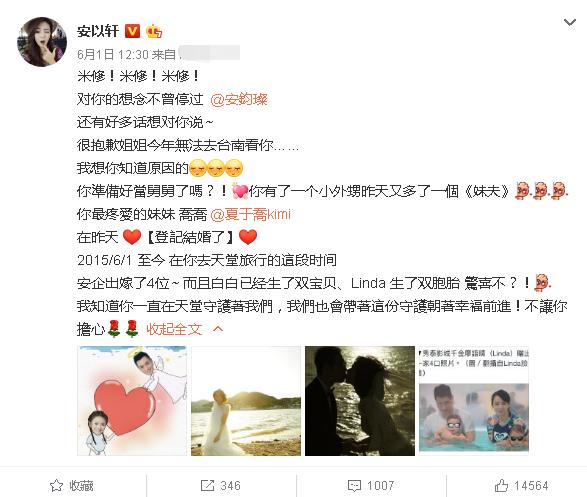Open the @安鈞璨 mention link
Viewport: 587px width, 497px height.
point(238,100)
